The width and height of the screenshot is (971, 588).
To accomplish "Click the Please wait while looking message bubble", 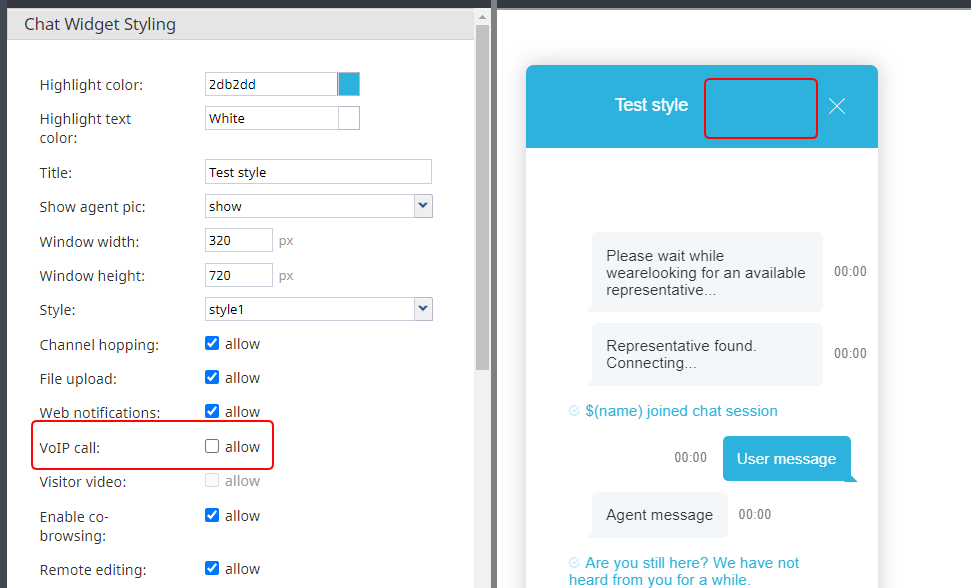I will pyautogui.click(x=707, y=272).
